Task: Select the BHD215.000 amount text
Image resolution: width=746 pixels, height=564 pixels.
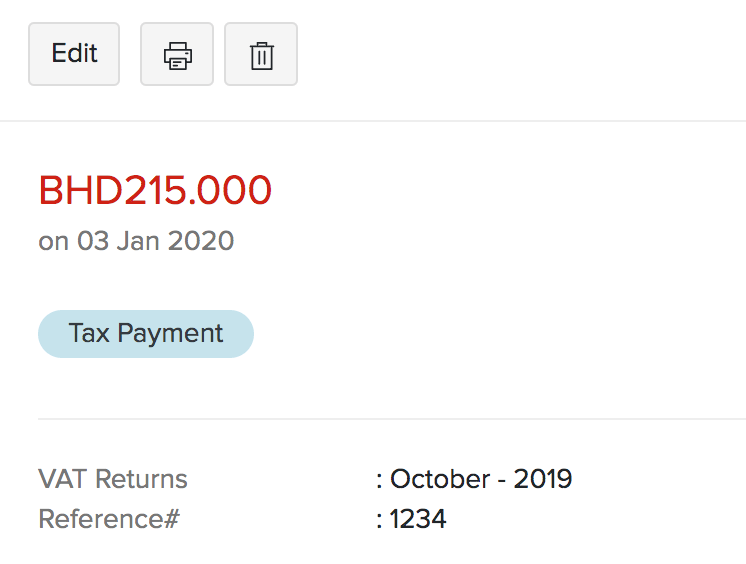Action: pos(155,190)
